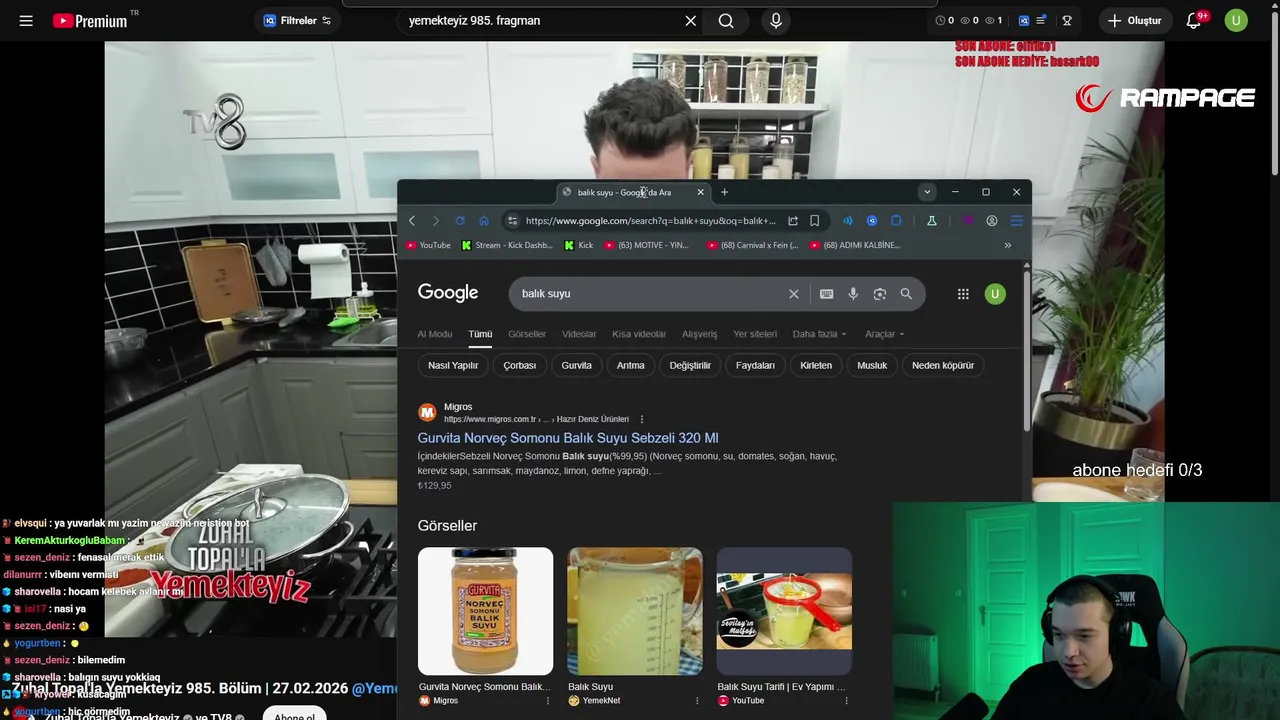This screenshot has height=720, width=1280.
Task: Open the list icon with blue dot
Action: (1042, 20)
